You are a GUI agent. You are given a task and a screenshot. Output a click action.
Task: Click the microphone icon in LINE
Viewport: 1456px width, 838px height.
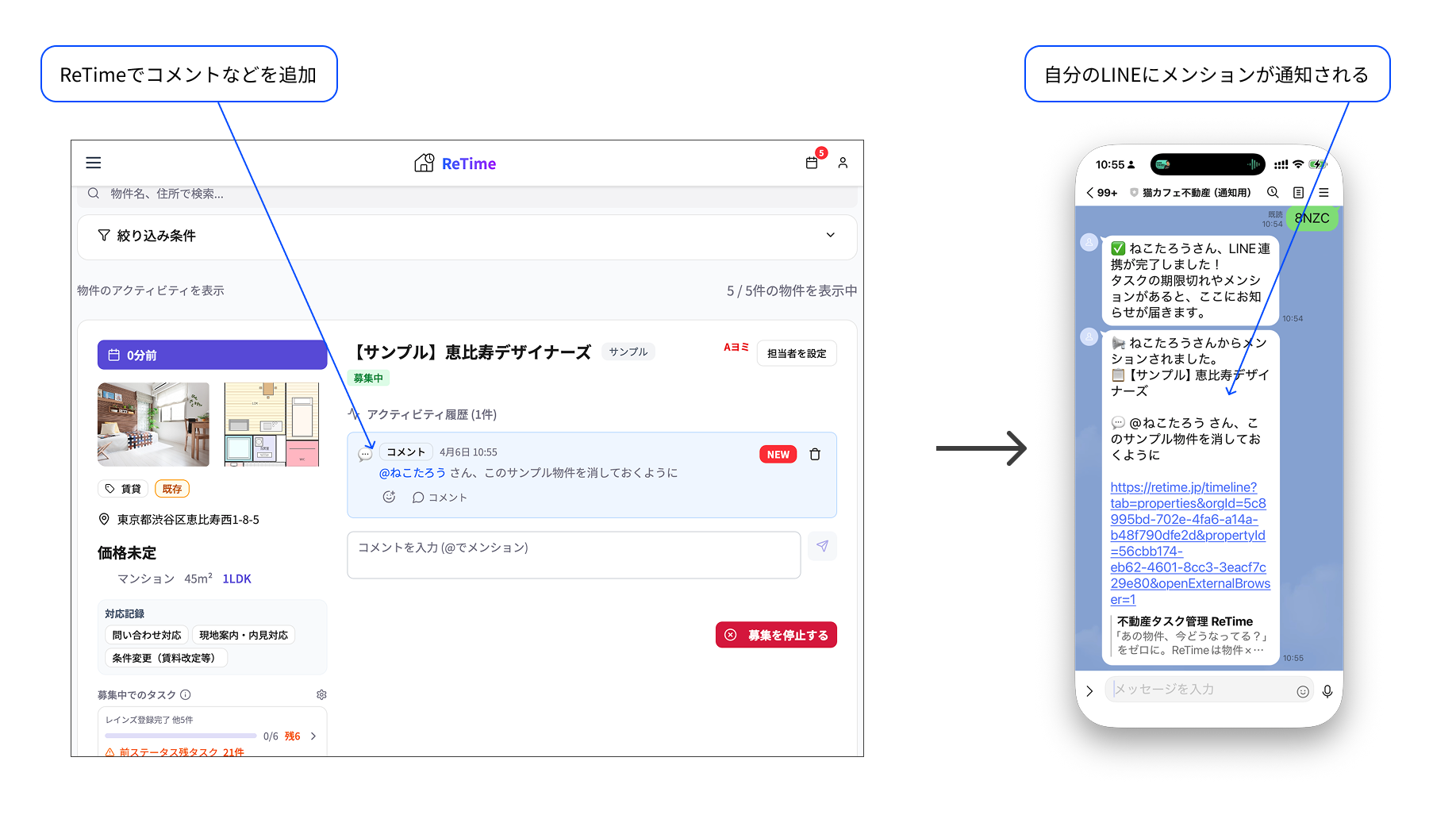1327,691
